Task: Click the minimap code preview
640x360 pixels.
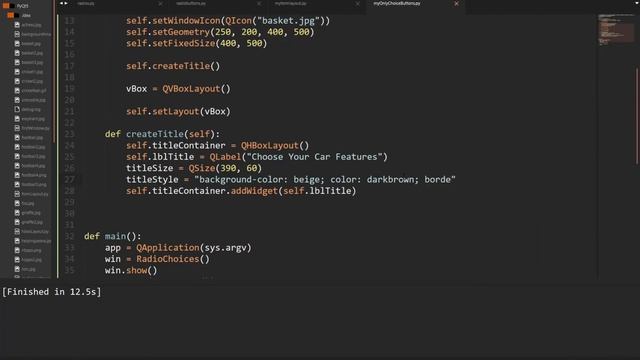Action: click(616, 30)
